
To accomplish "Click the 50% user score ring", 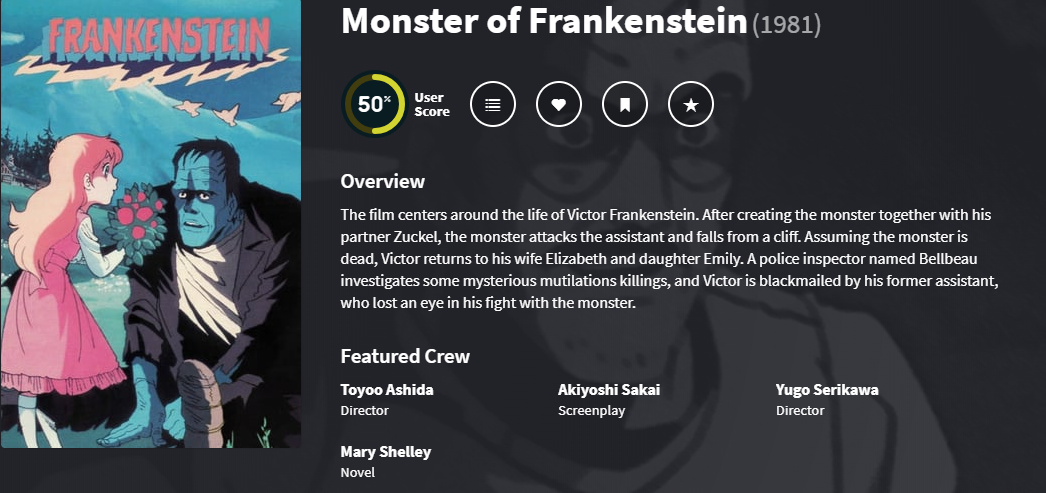I will (x=374, y=104).
